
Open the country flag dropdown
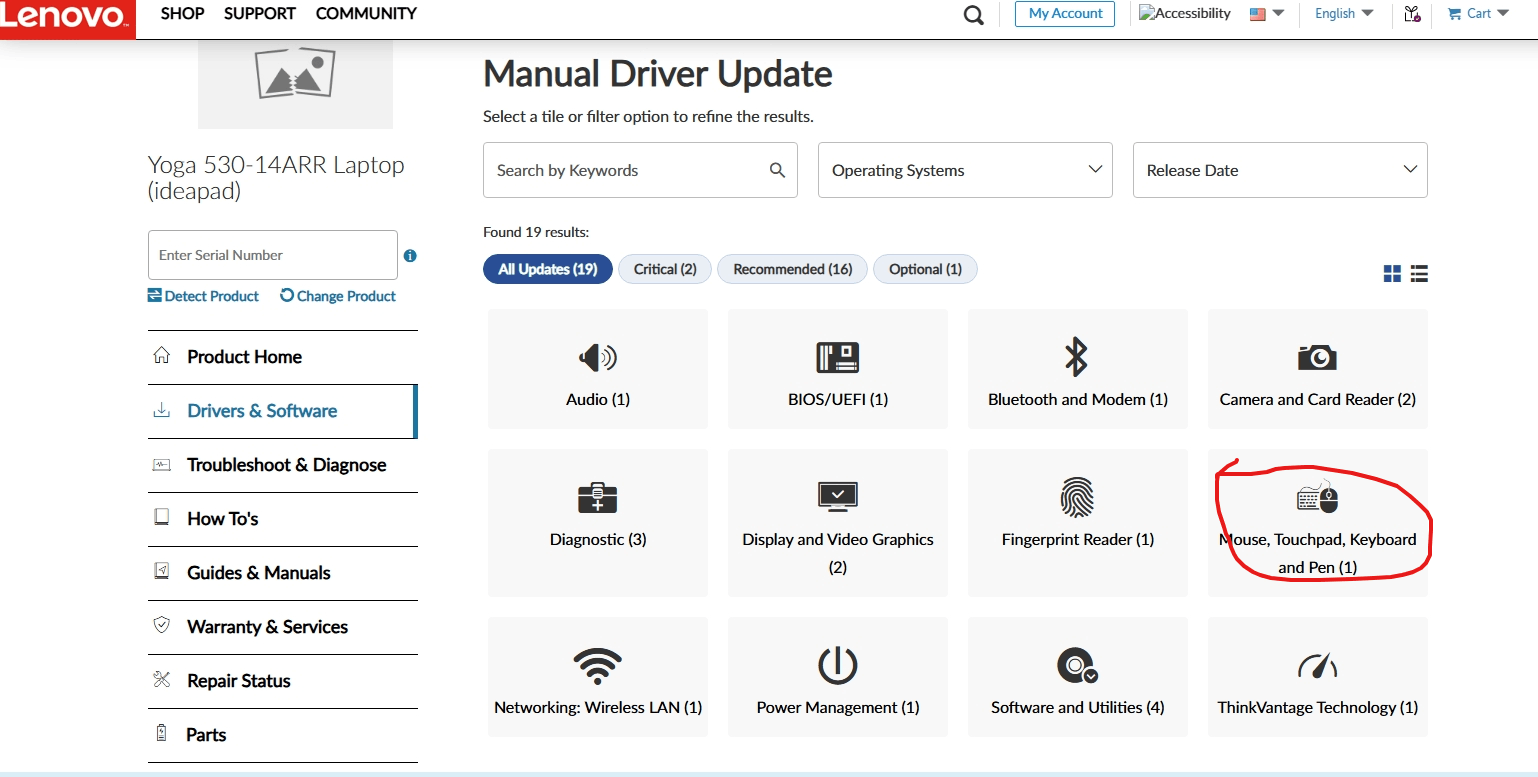(1267, 14)
